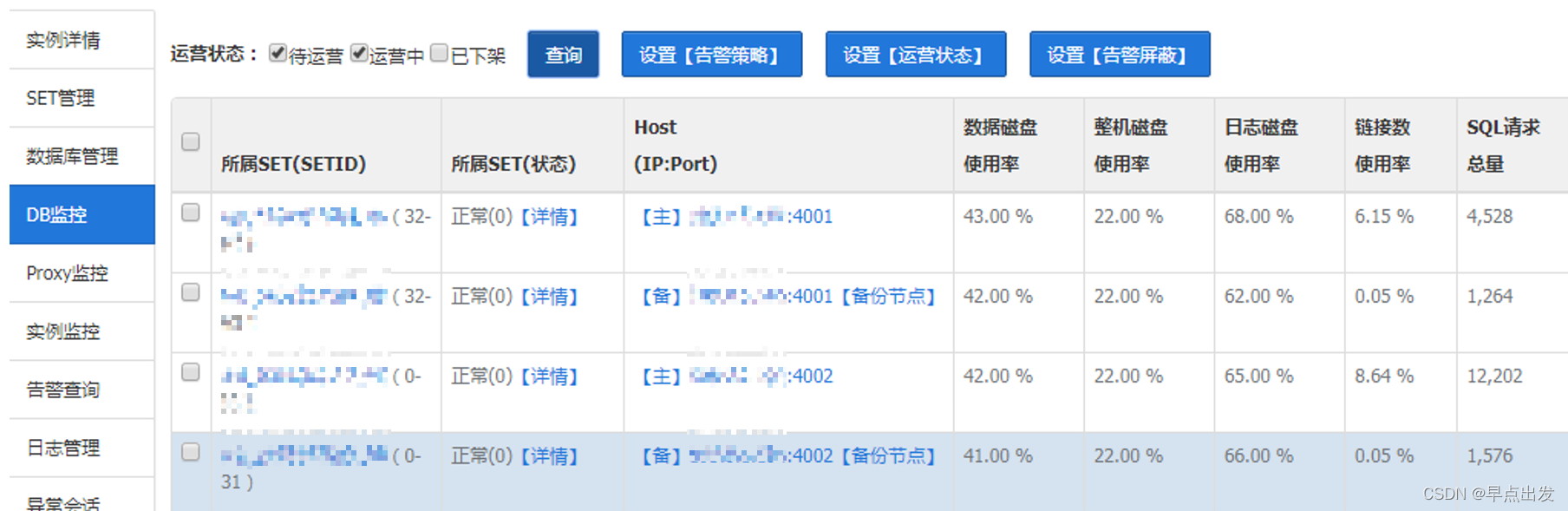Click the 【备】 host link ending :4001
This screenshot has height=511, width=1568.
click(735, 297)
